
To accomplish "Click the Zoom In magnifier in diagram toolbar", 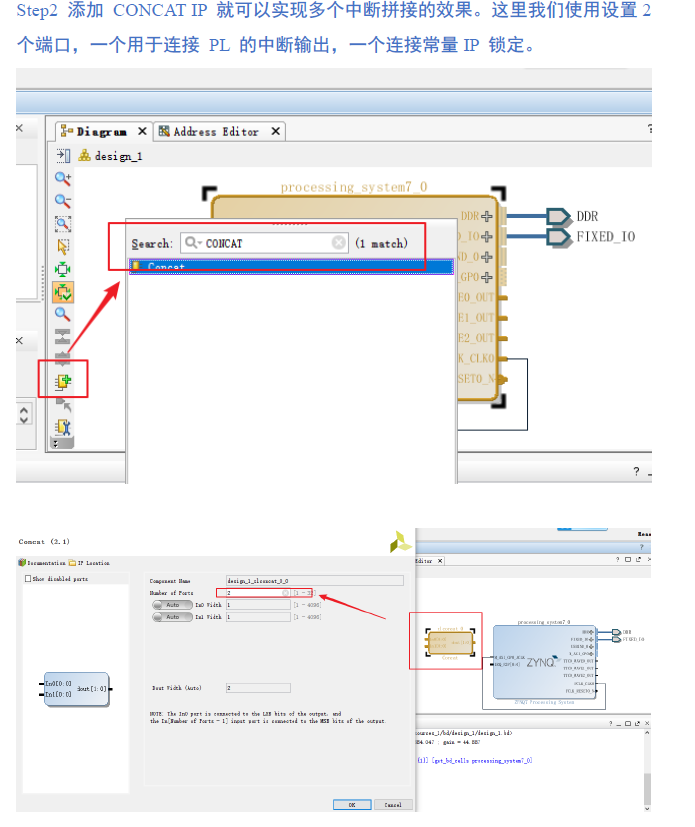I will click(x=63, y=178).
